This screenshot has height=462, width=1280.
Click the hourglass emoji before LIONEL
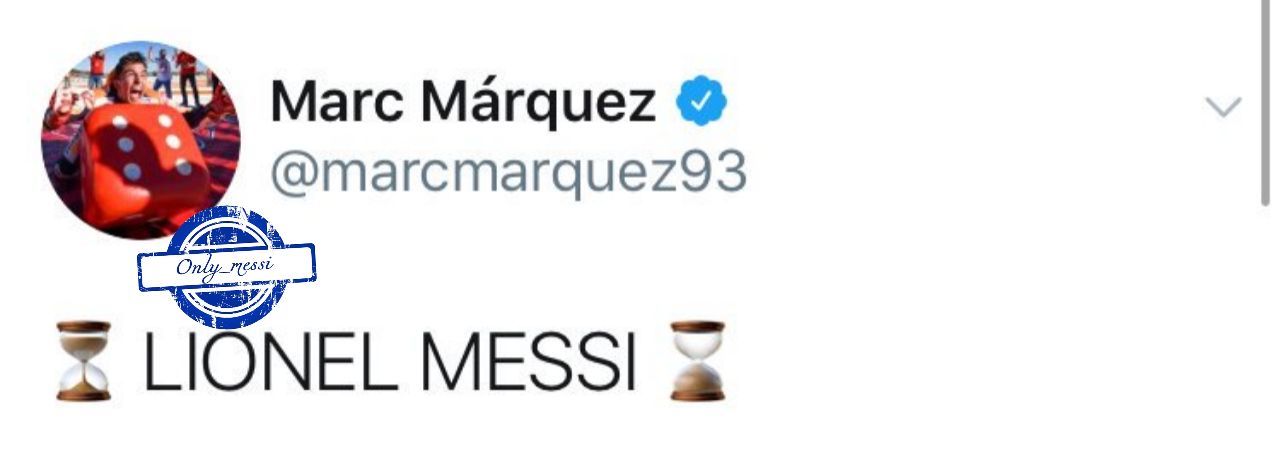(85, 360)
